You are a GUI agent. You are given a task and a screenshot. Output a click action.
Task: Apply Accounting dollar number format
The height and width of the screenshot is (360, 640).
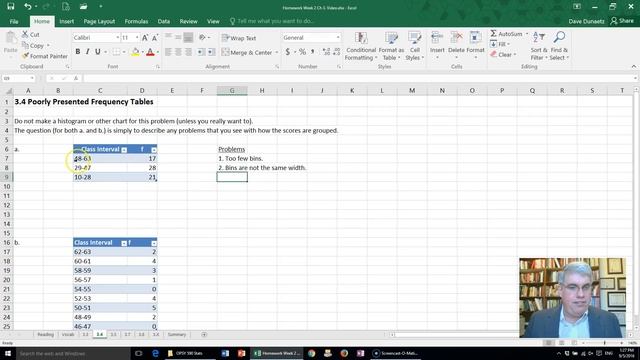click(x=288, y=52)
